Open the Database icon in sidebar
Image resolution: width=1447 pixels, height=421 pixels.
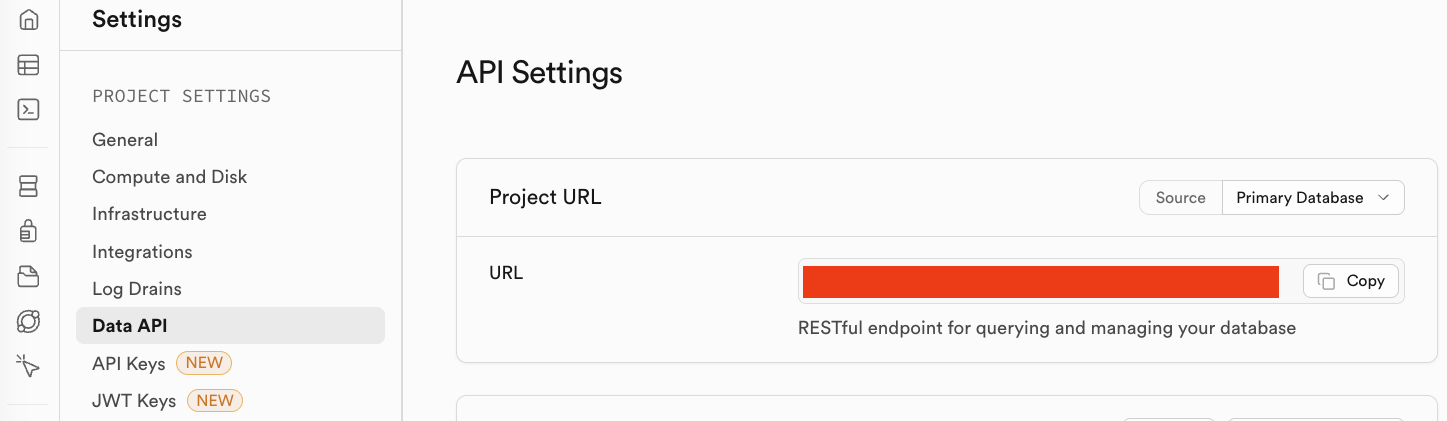(x=29, y=186)
